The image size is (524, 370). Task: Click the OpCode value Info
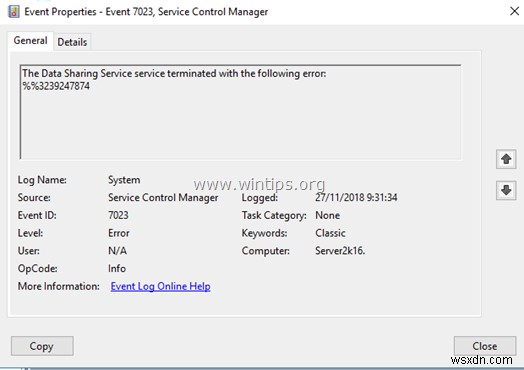point(117,268)
